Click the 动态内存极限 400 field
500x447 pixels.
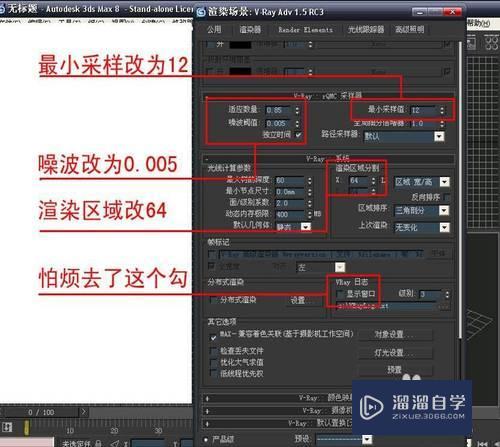tap(290, 215)
